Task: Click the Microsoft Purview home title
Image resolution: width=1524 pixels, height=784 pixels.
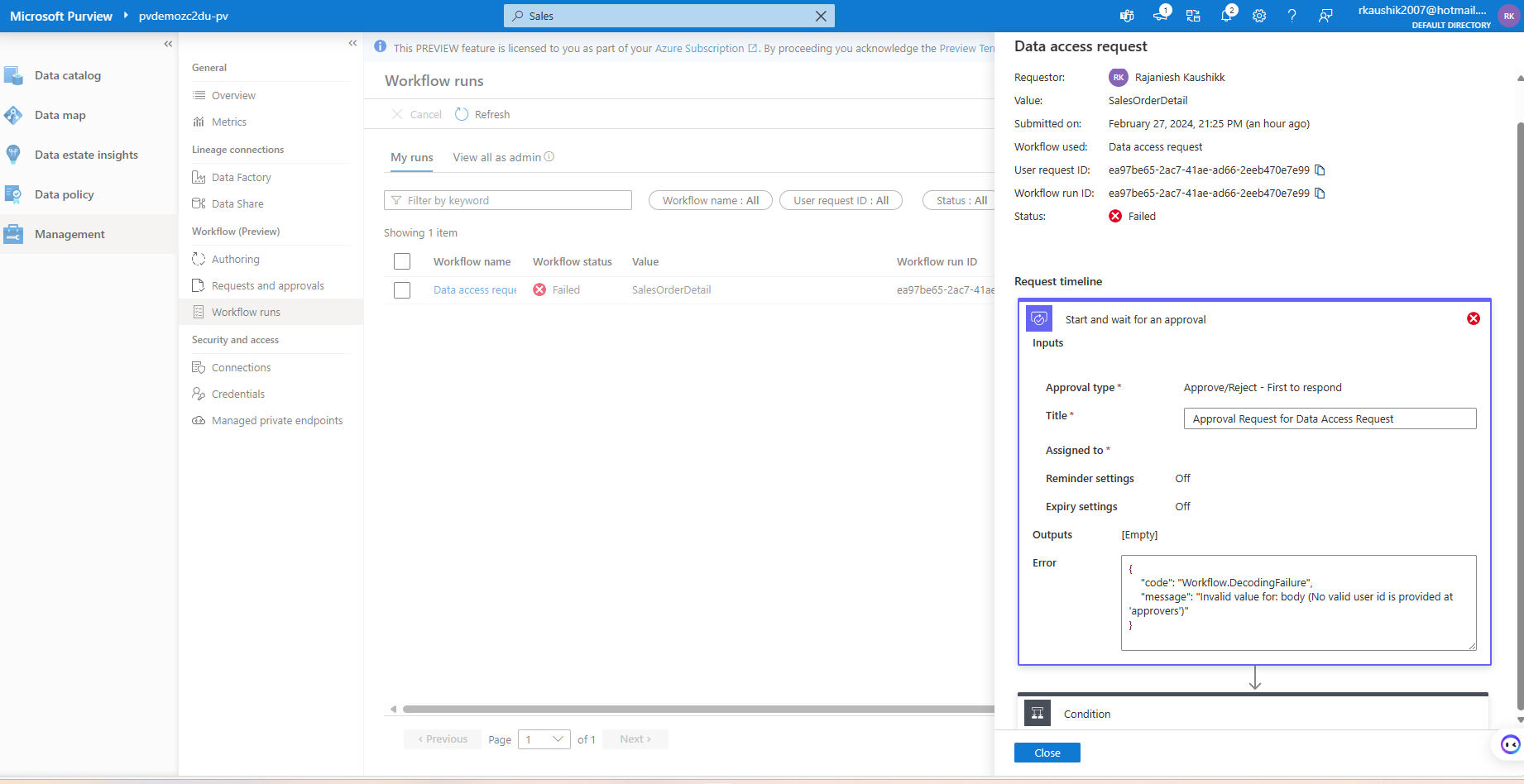Action: [61, 16]
